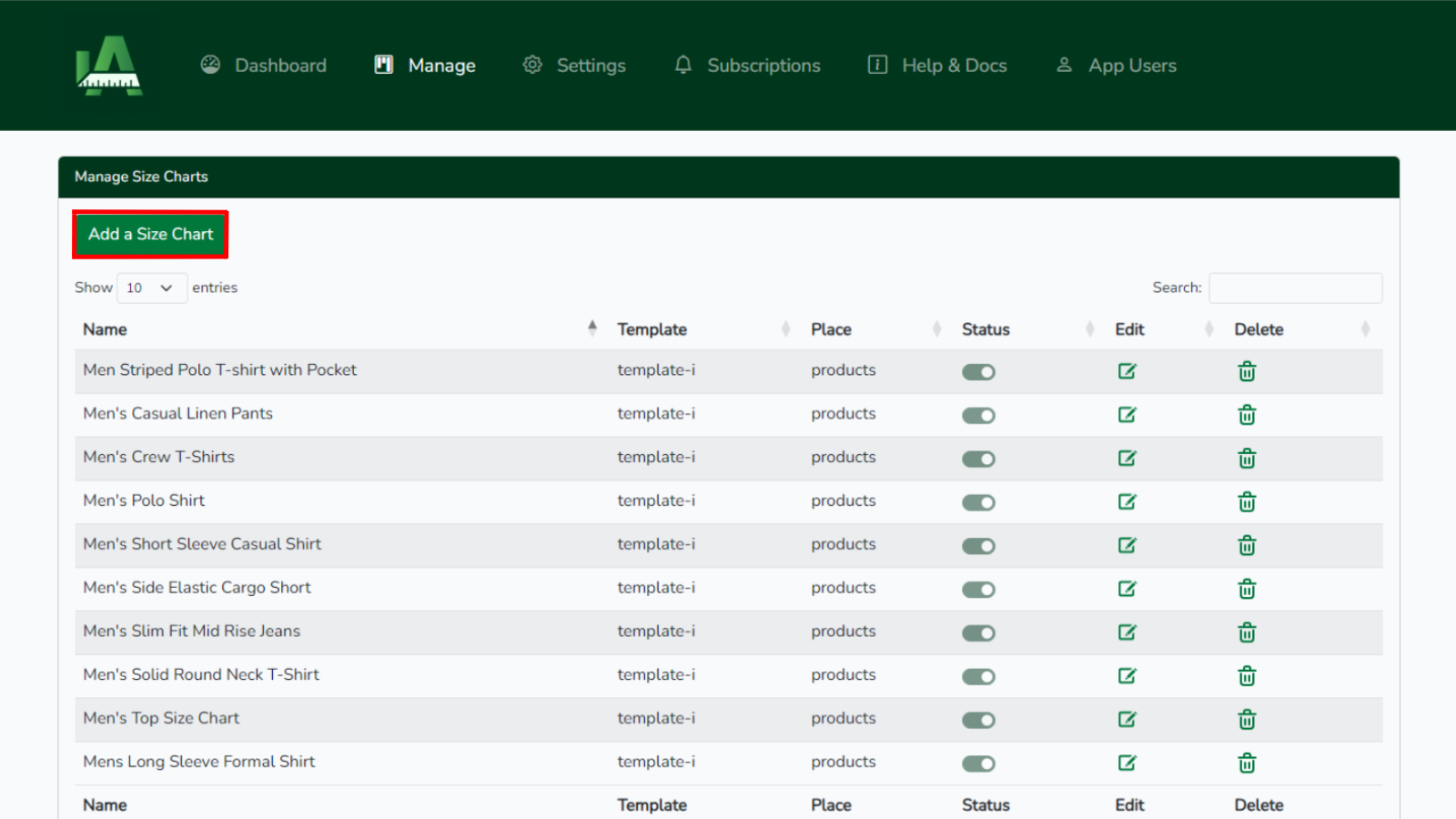Toggle Mens Long Sleeve Formal Shirt status
The image size is (1456, 819).
978,764
